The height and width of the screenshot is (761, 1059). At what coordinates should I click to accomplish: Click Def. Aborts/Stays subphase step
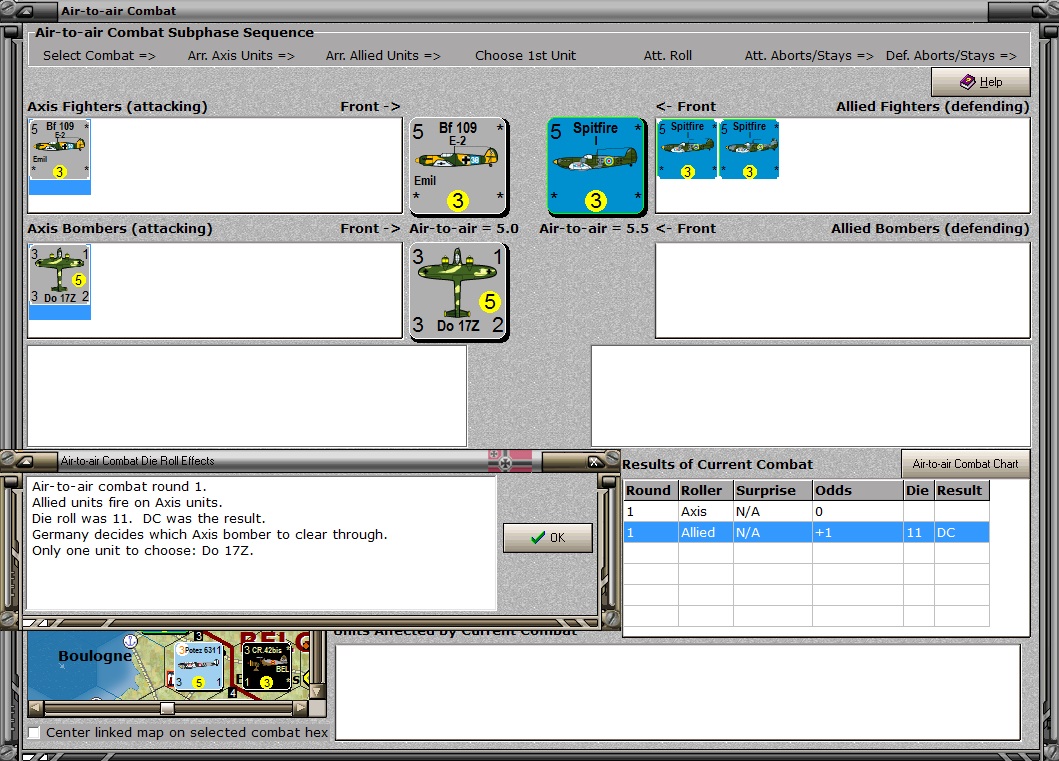tap(951, 55)
